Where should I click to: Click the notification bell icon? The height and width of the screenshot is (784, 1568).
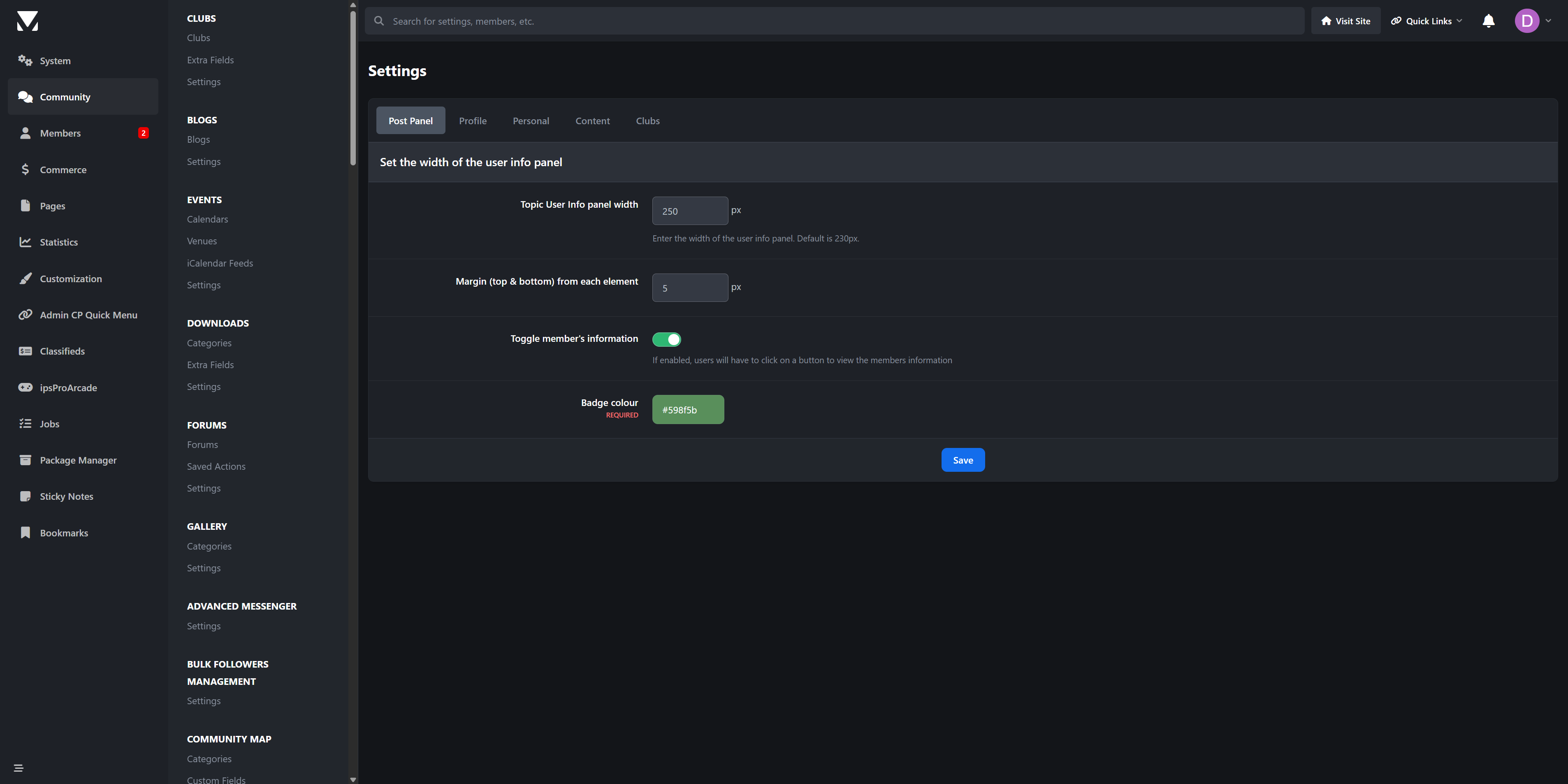pyautogui.click(x=1488, y=21)
